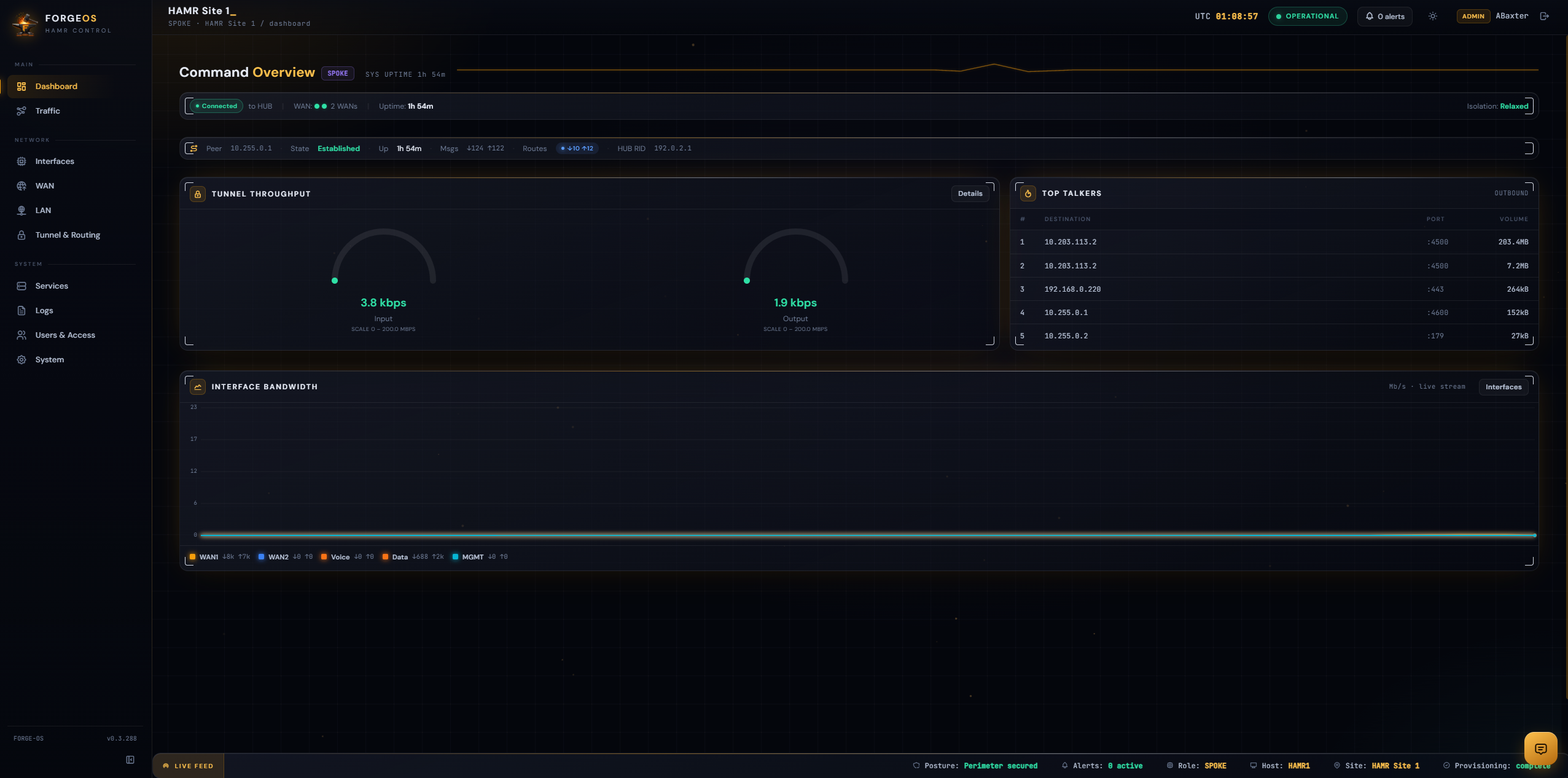Open the WAN section
The height and width of the screenshot is (778, 1568).
click(75, 186)
